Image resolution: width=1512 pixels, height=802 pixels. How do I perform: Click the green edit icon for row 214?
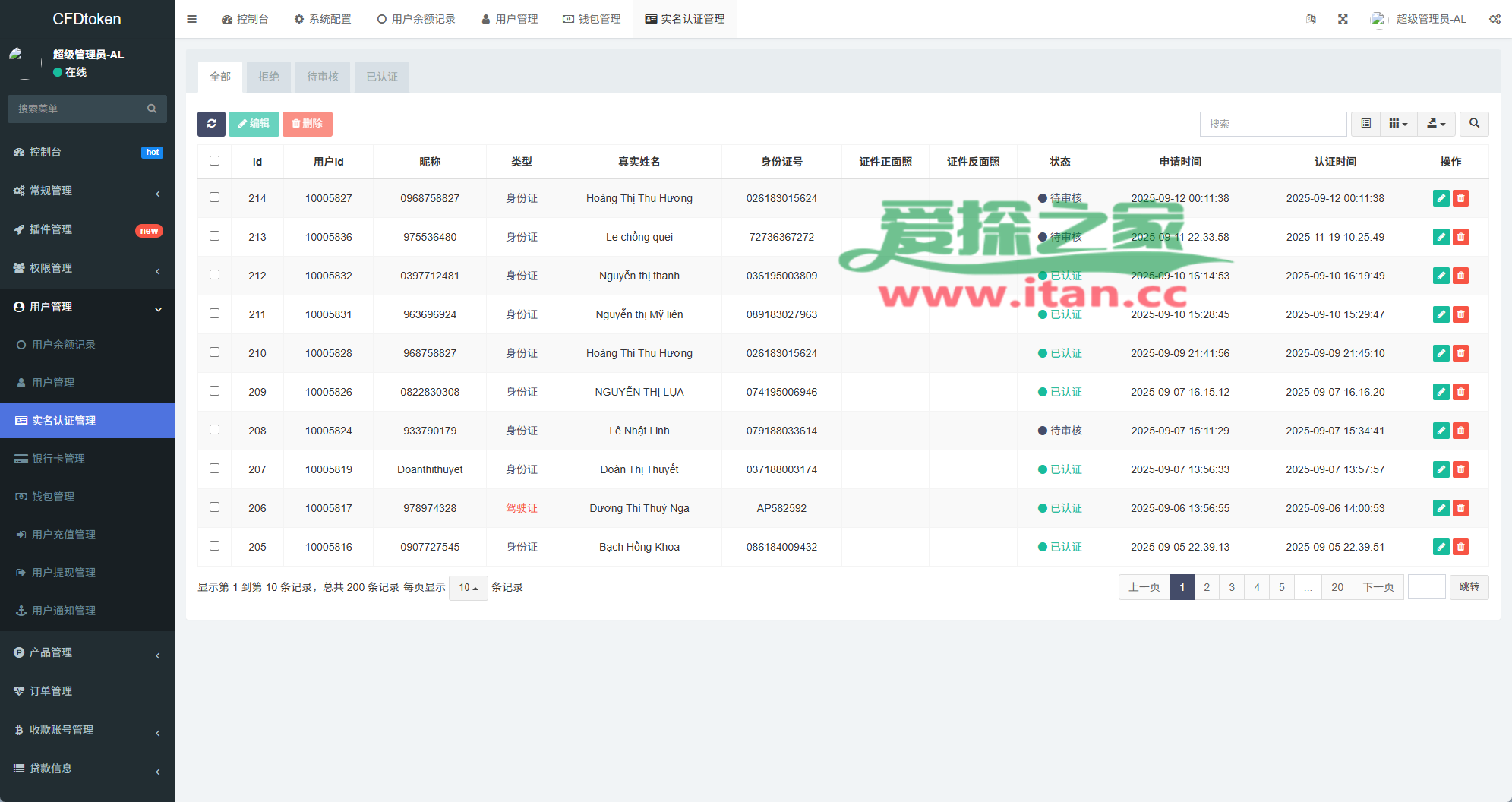1441,198
